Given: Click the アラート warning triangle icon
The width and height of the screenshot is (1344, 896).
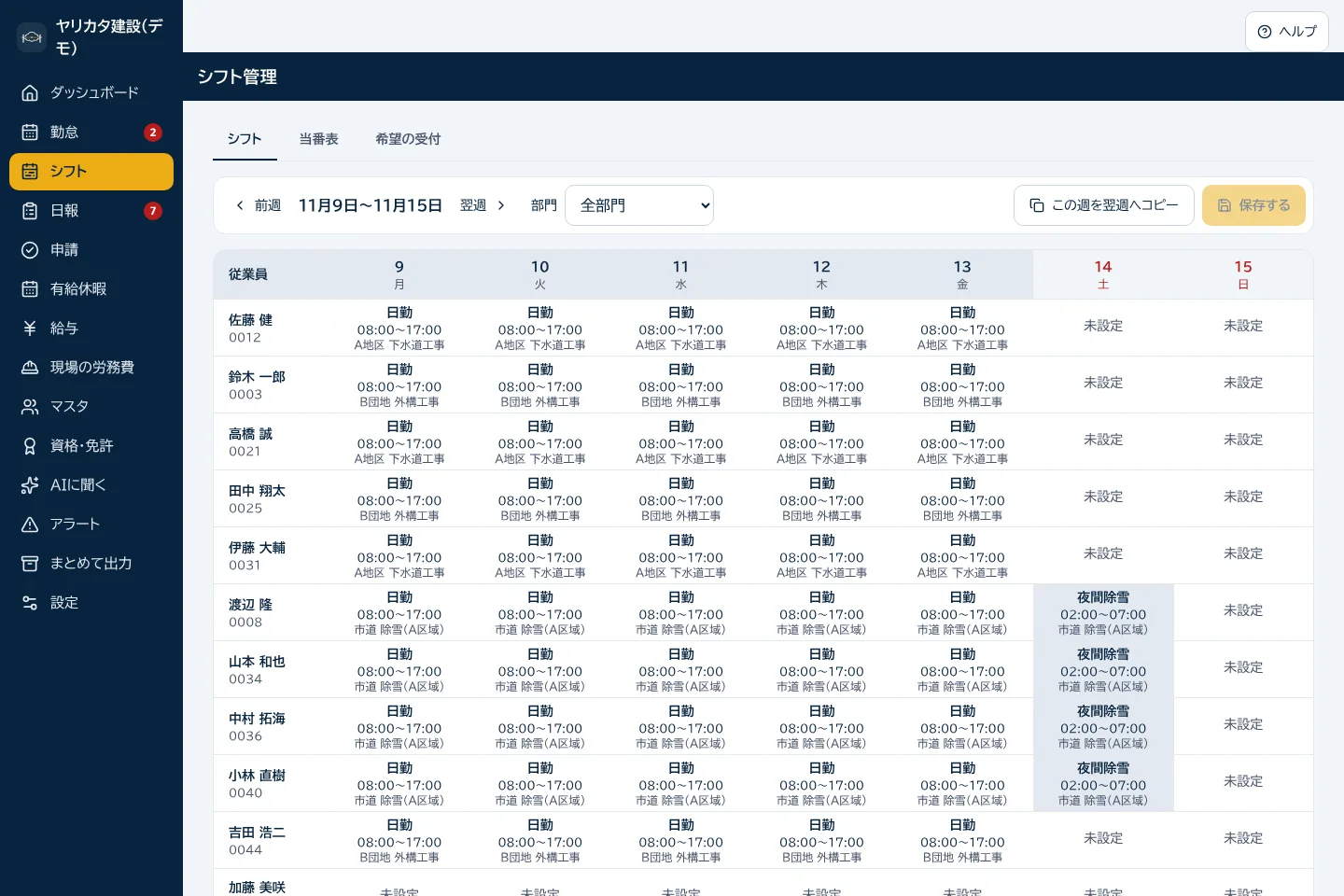Looking at the screenshot, I should 30,524.
